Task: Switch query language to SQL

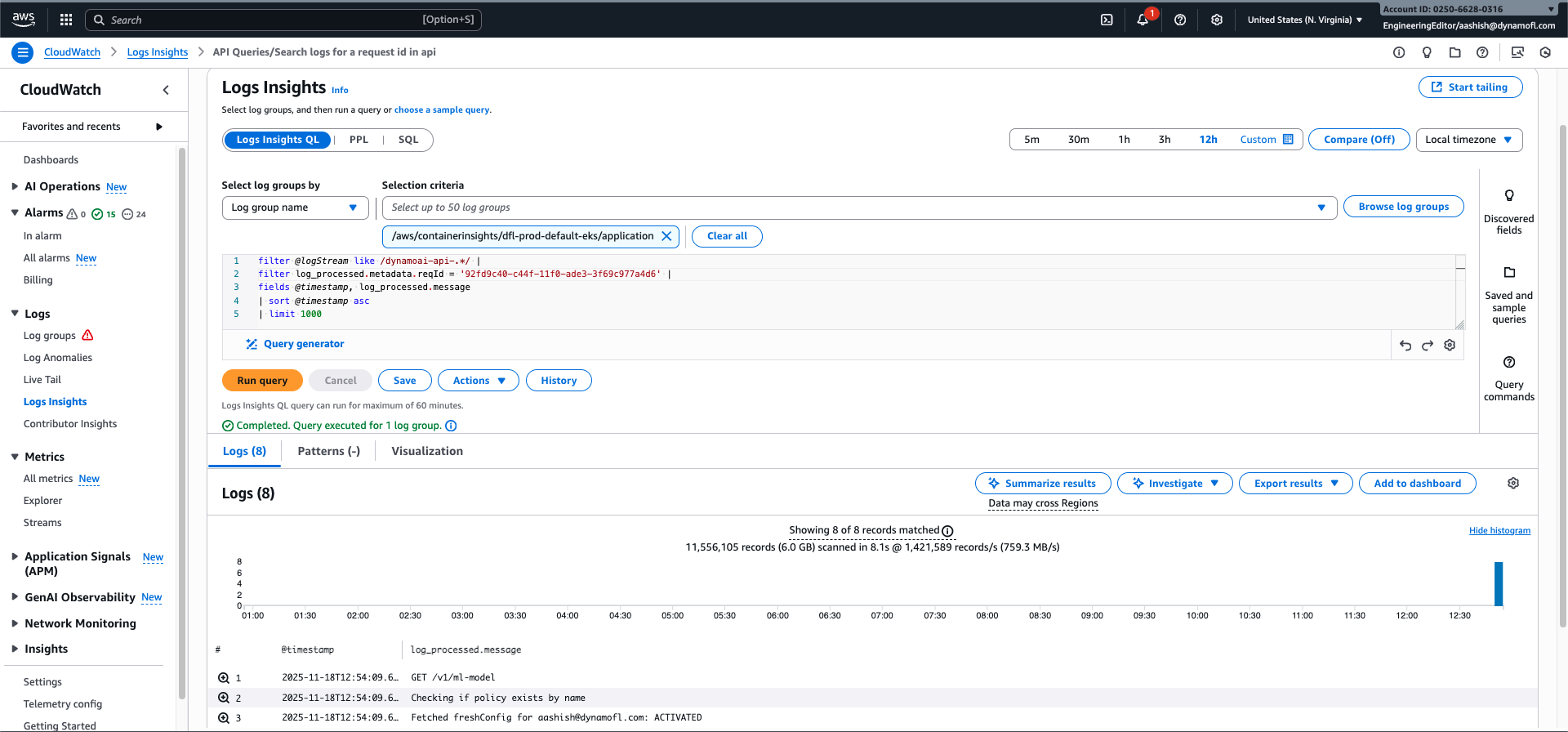Action: 408,140
